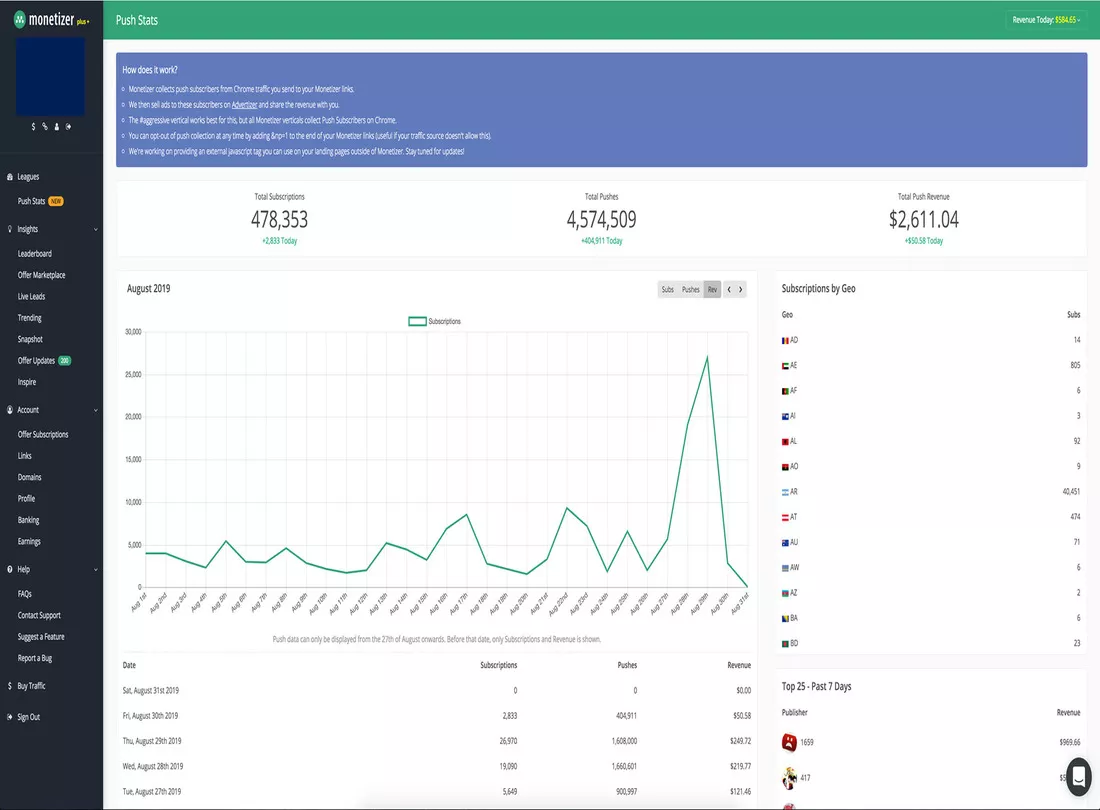Switch chart to Subs view
This screenshot has width=1100, height=810.
pos(667,290)
